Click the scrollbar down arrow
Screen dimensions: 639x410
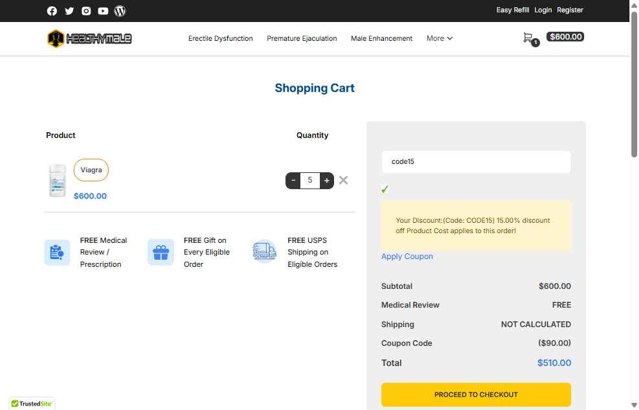(x=634, y=405)
